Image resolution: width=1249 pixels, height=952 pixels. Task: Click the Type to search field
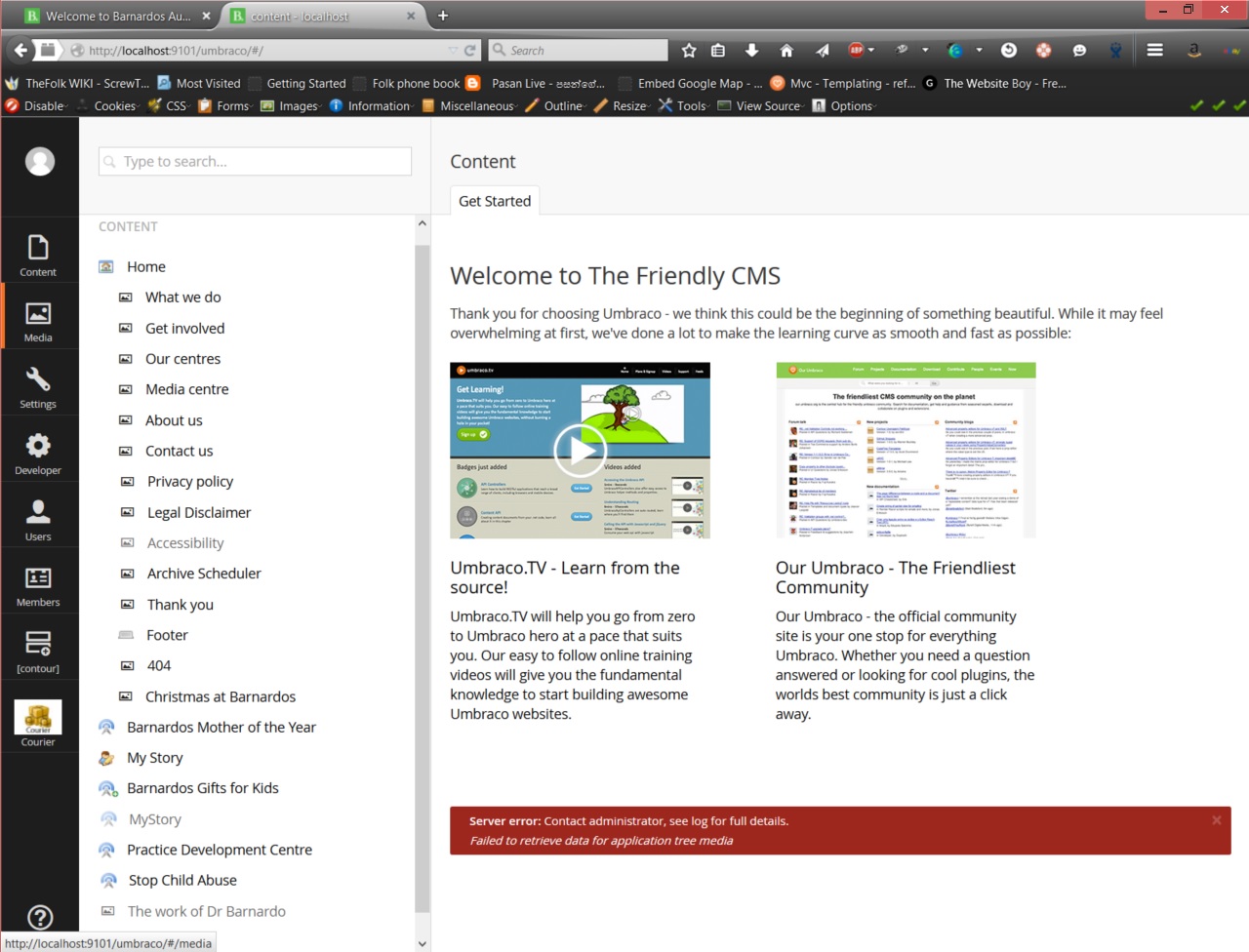[255, 161]
